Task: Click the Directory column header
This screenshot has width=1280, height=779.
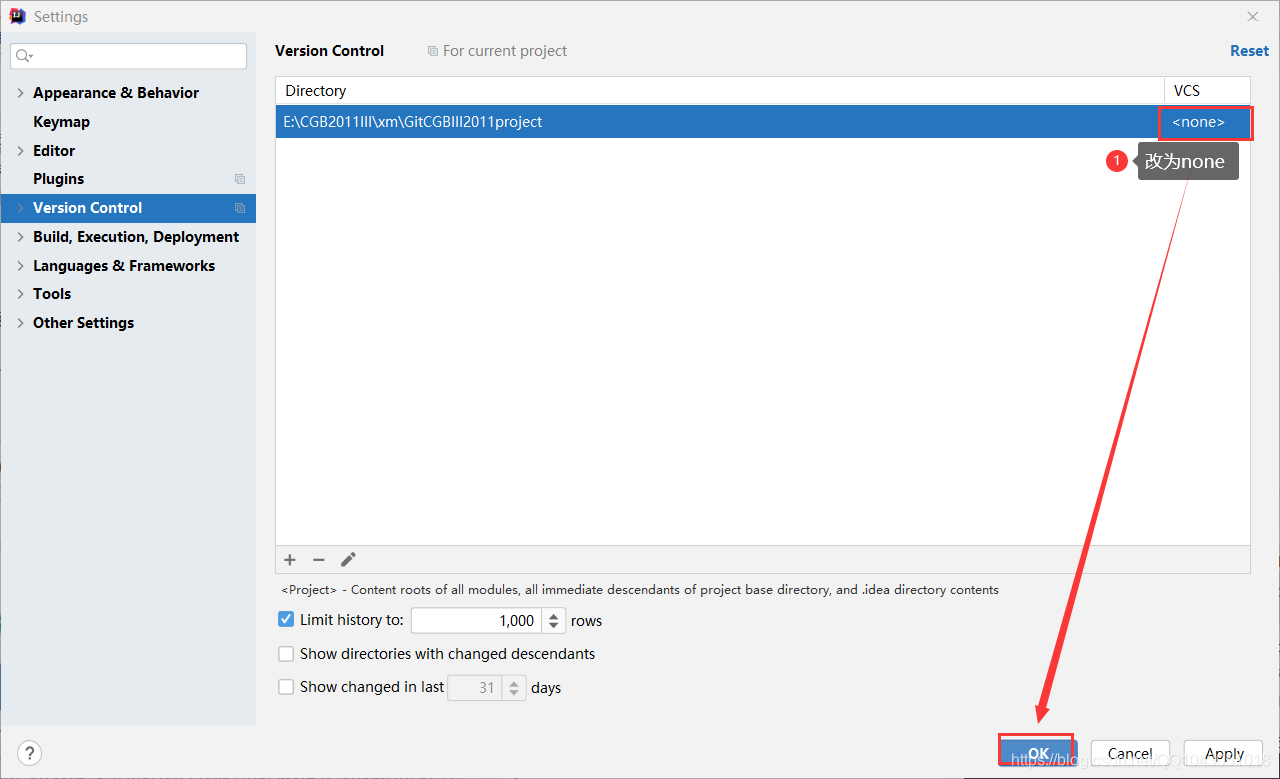Action: click(x=720, y=91)
